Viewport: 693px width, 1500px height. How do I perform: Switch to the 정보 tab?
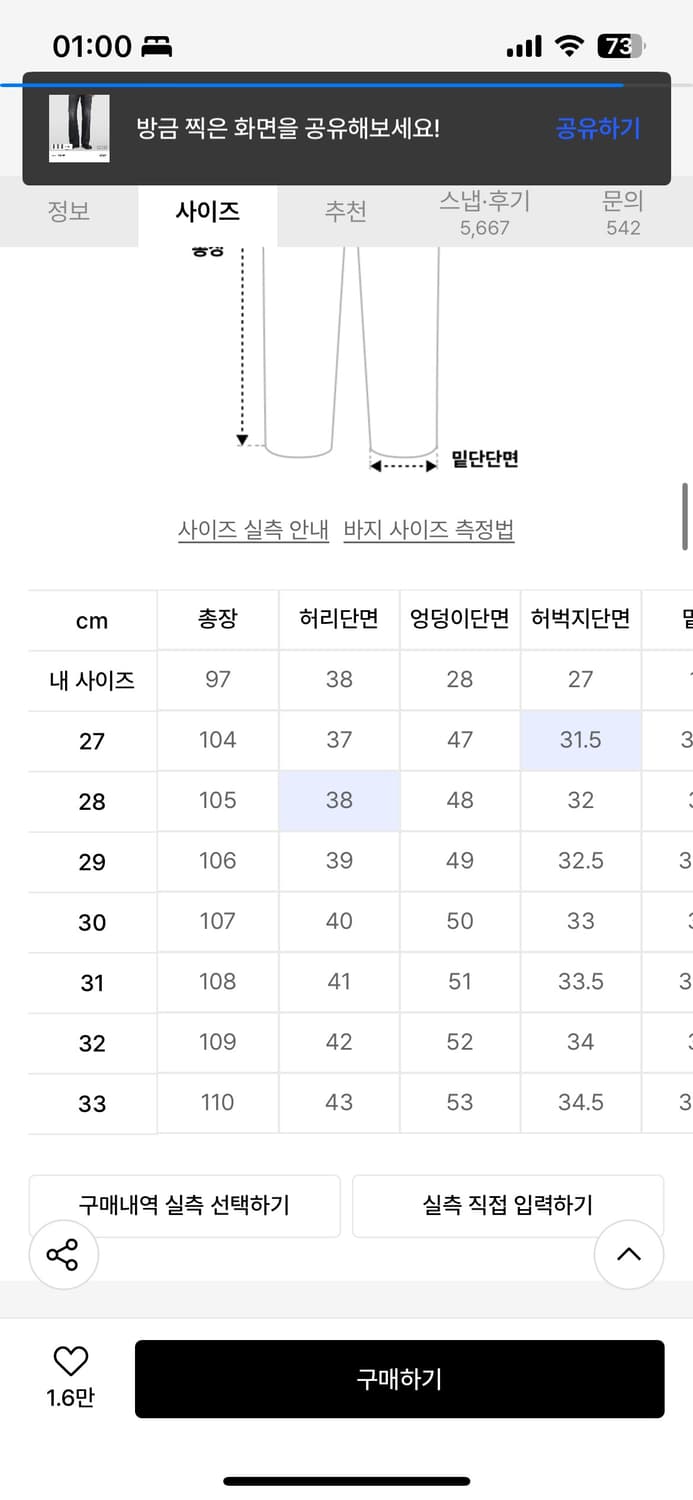69,212
